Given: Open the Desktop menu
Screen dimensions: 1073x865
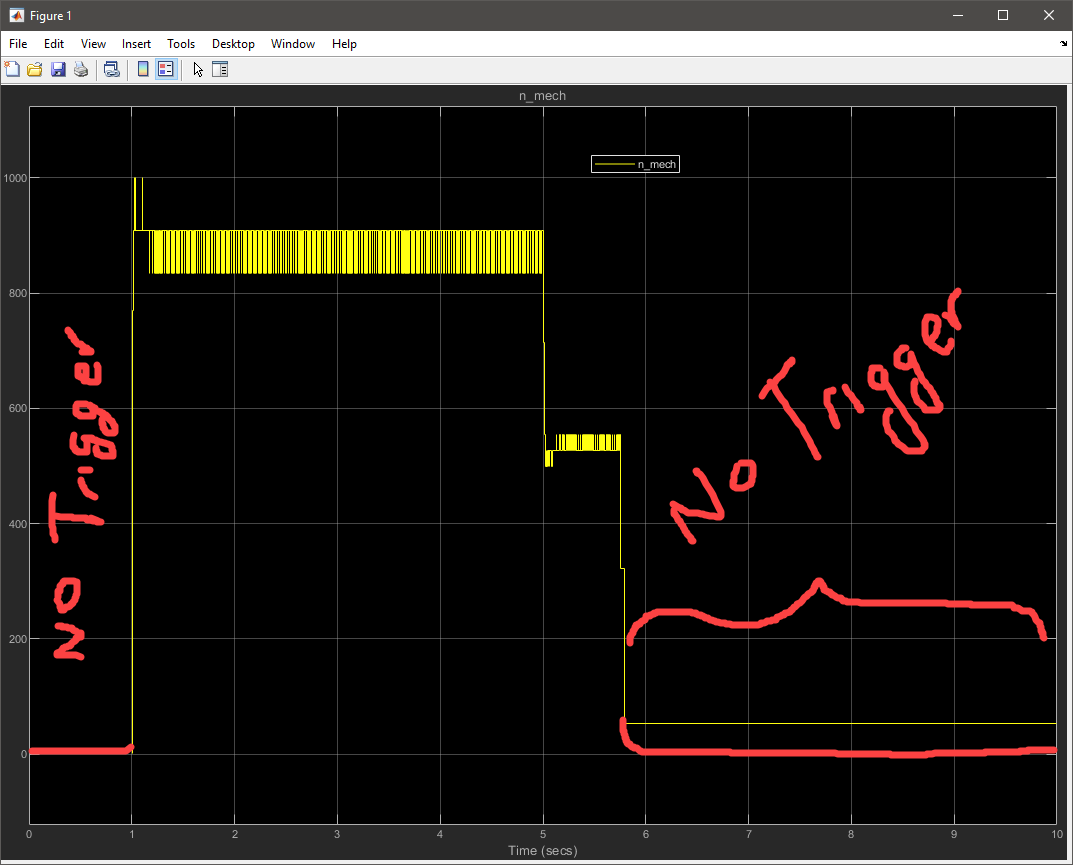Looking at the screenshot, I should (x=233, y=44).
